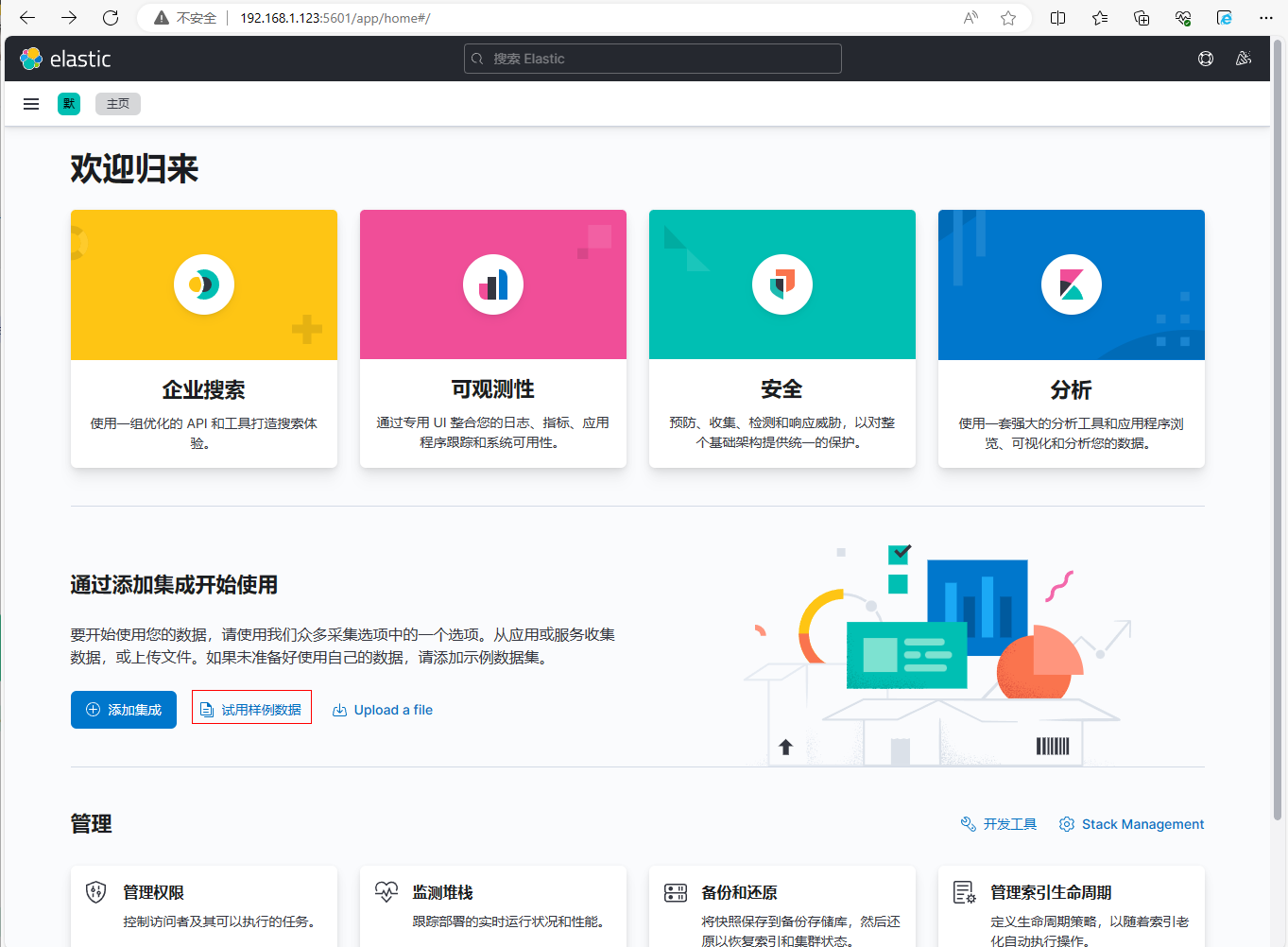This screenshot has width=1288, height=947.
Task: Click the Upload a file link
Action: pyautogui.click(x=383, y=710)
